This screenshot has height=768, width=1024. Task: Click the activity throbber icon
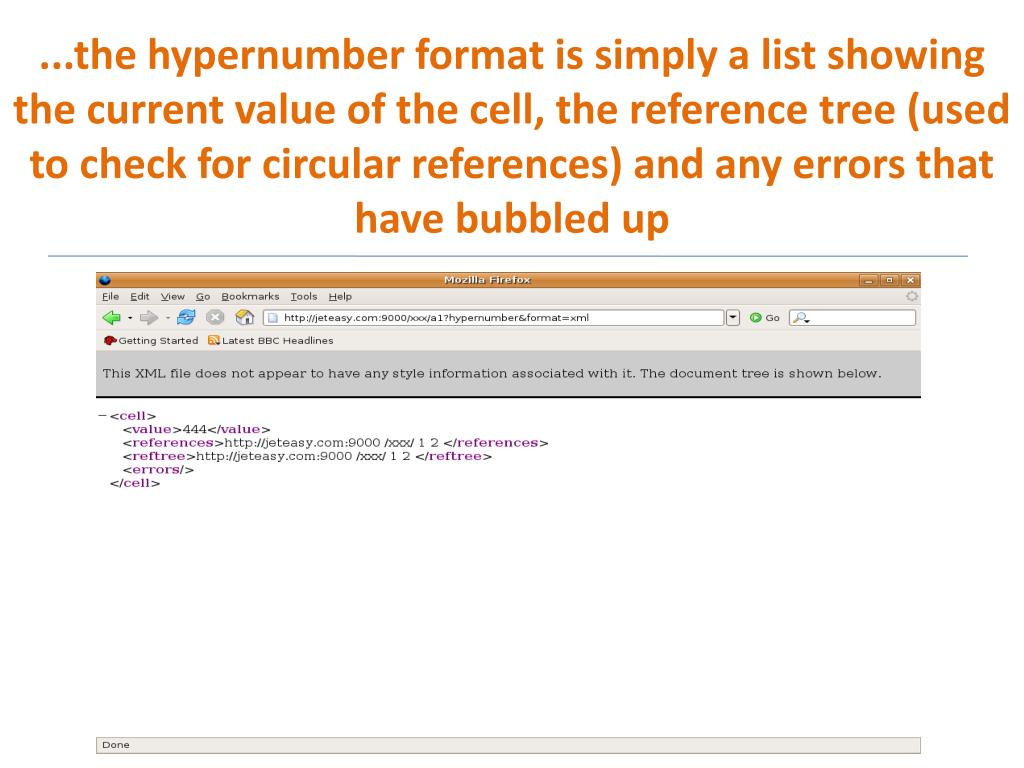point(912,296)
